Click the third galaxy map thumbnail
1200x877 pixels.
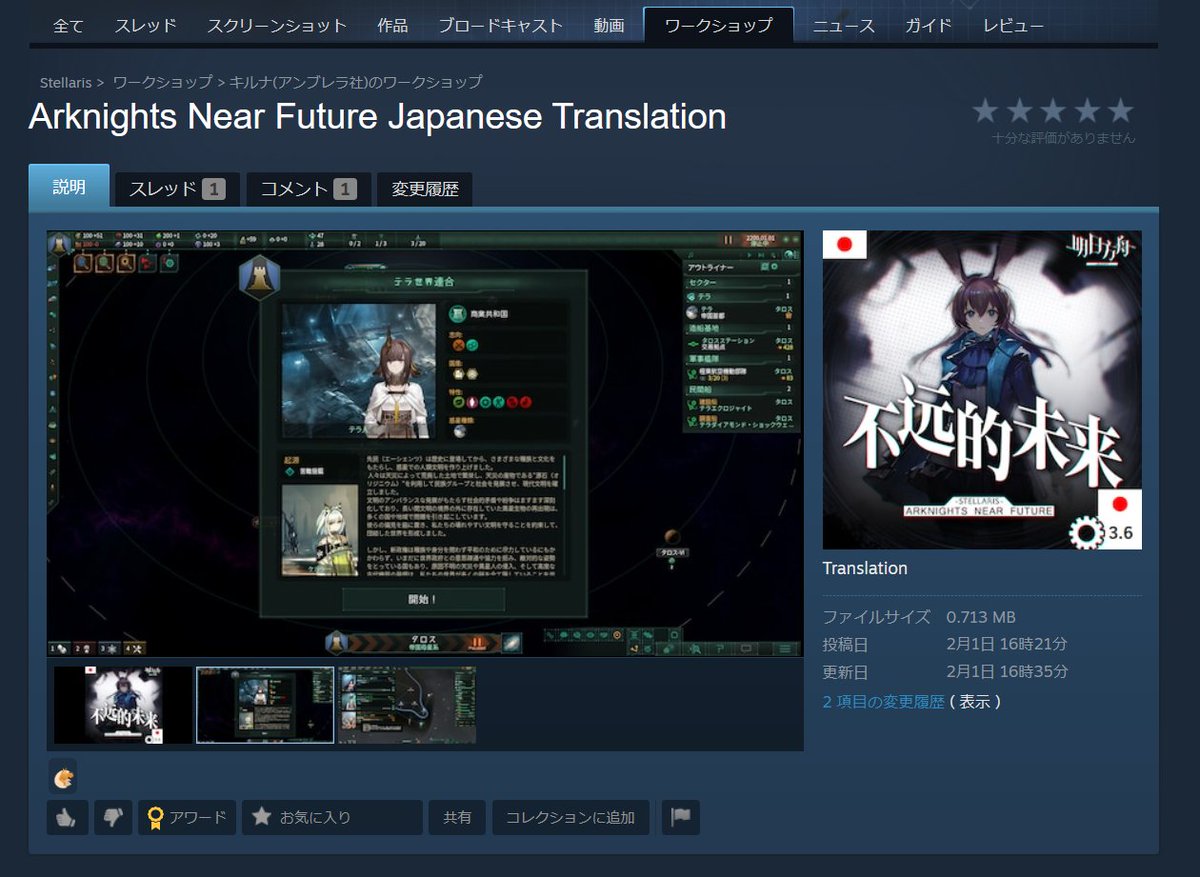coord(407,705)
